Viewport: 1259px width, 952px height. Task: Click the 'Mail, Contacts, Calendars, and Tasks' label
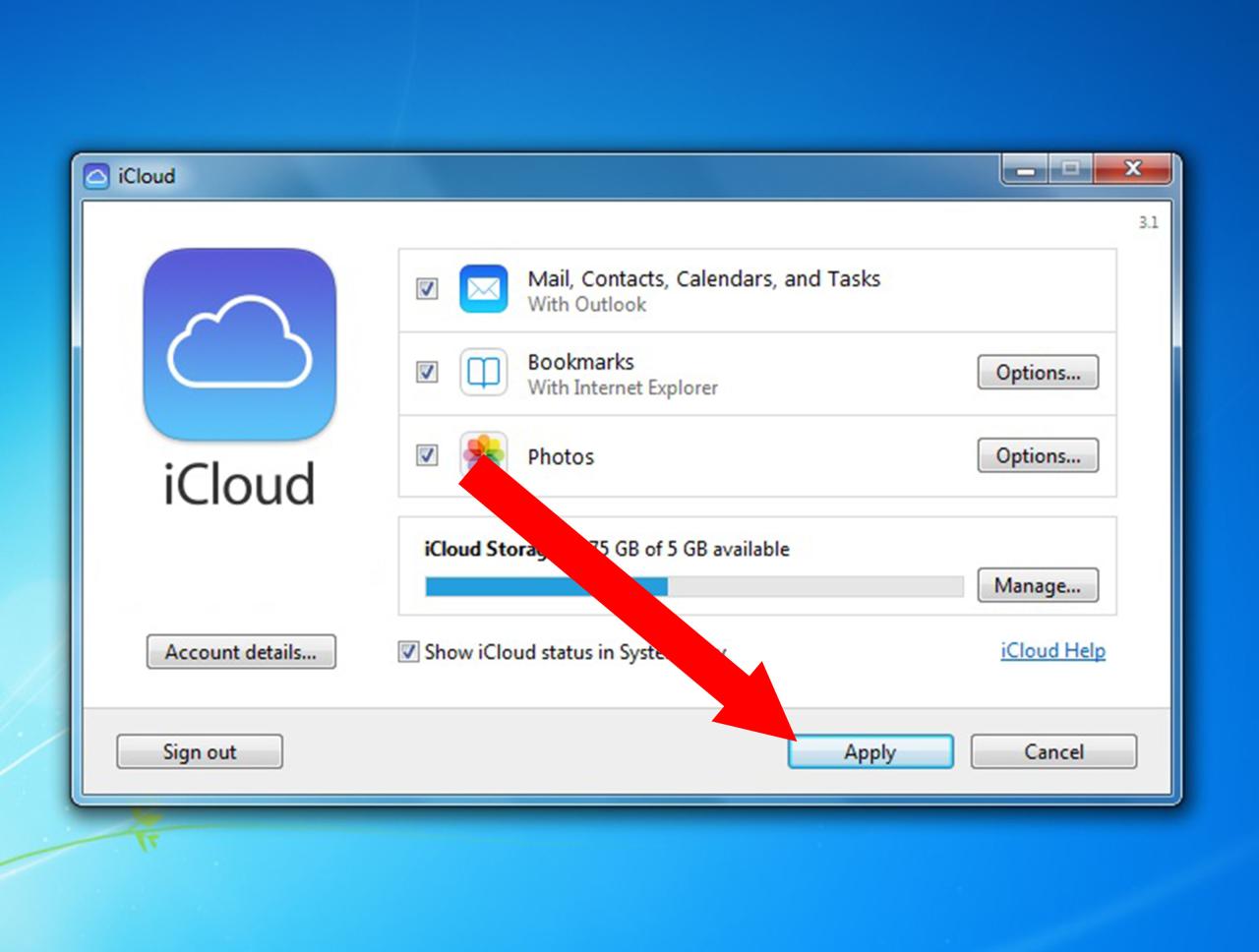704,279
